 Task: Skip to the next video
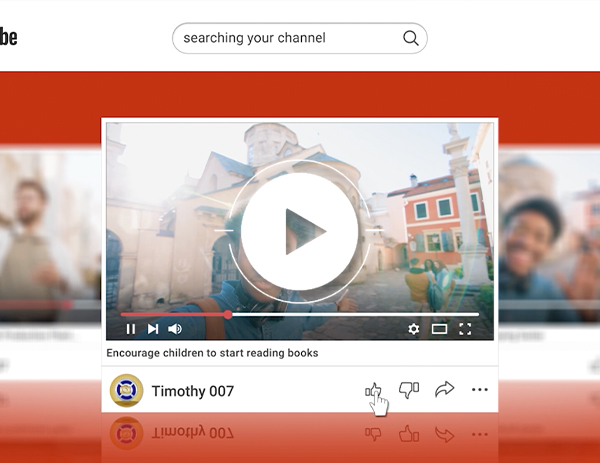[x=153, y=329]
